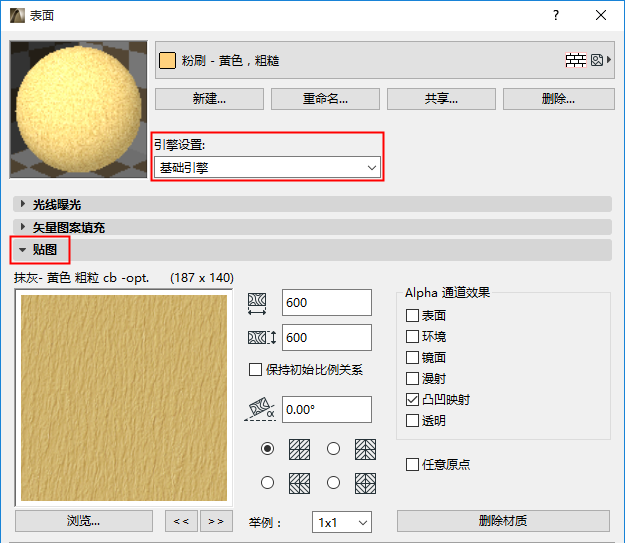Click the texture width field showing 600
Screen dimensions: 625x543
pos(327,303)
